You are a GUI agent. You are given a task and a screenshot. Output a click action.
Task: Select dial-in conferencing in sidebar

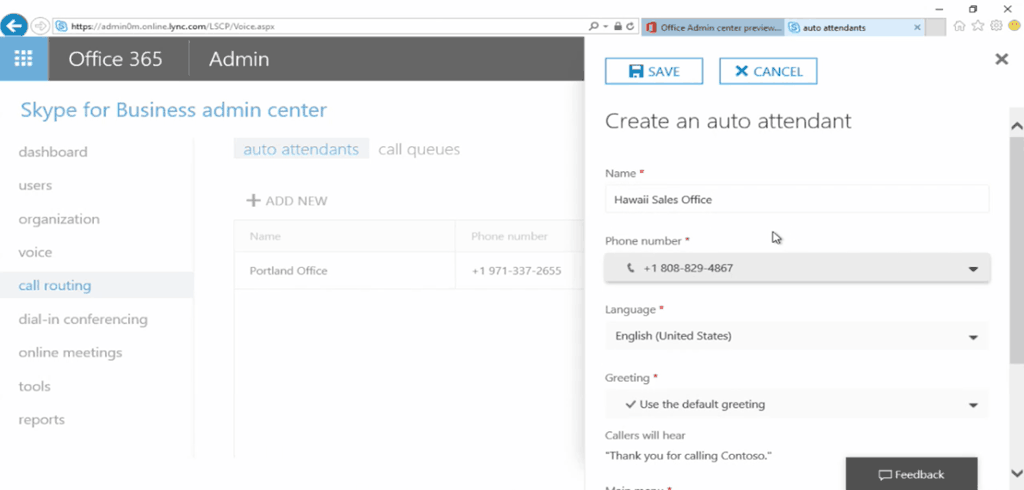(83, 320)
